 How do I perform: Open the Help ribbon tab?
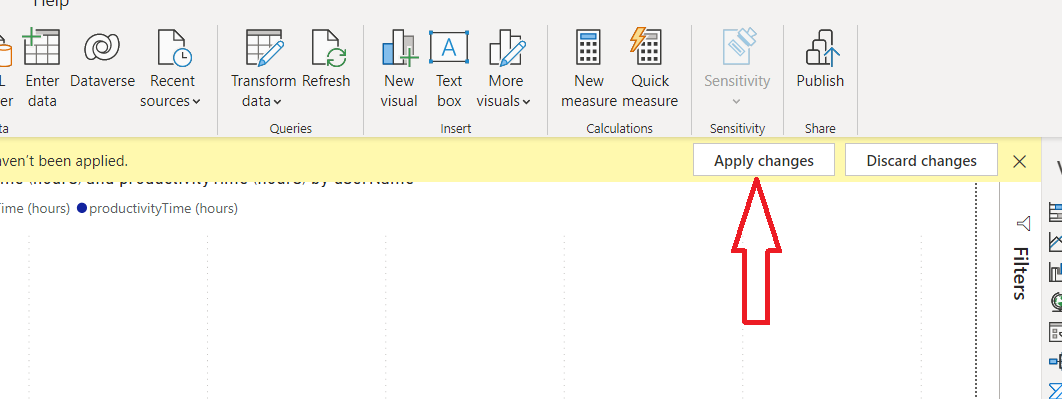[x=51, y=4]
